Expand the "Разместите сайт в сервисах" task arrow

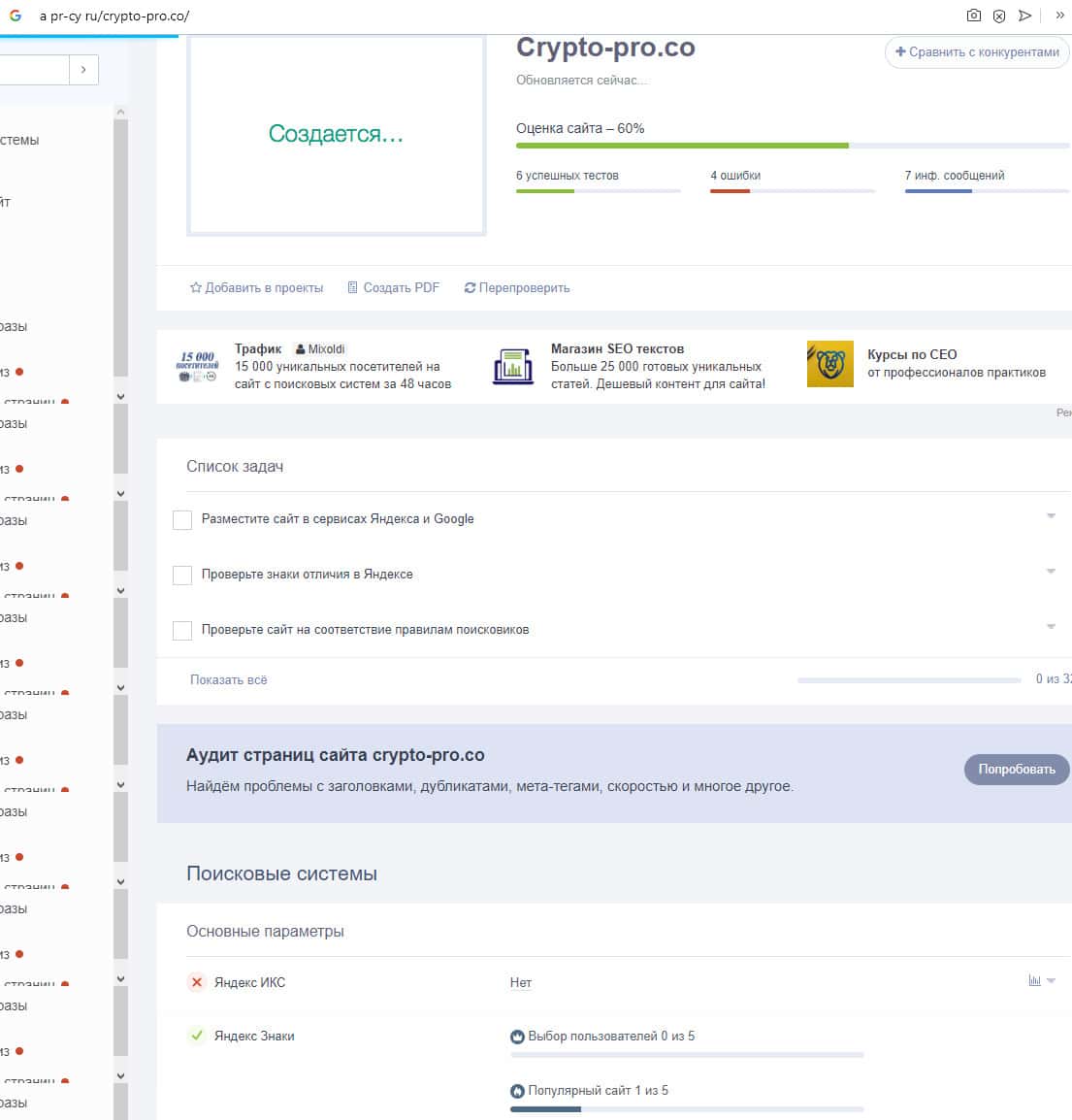click(x=1051, y=515)
